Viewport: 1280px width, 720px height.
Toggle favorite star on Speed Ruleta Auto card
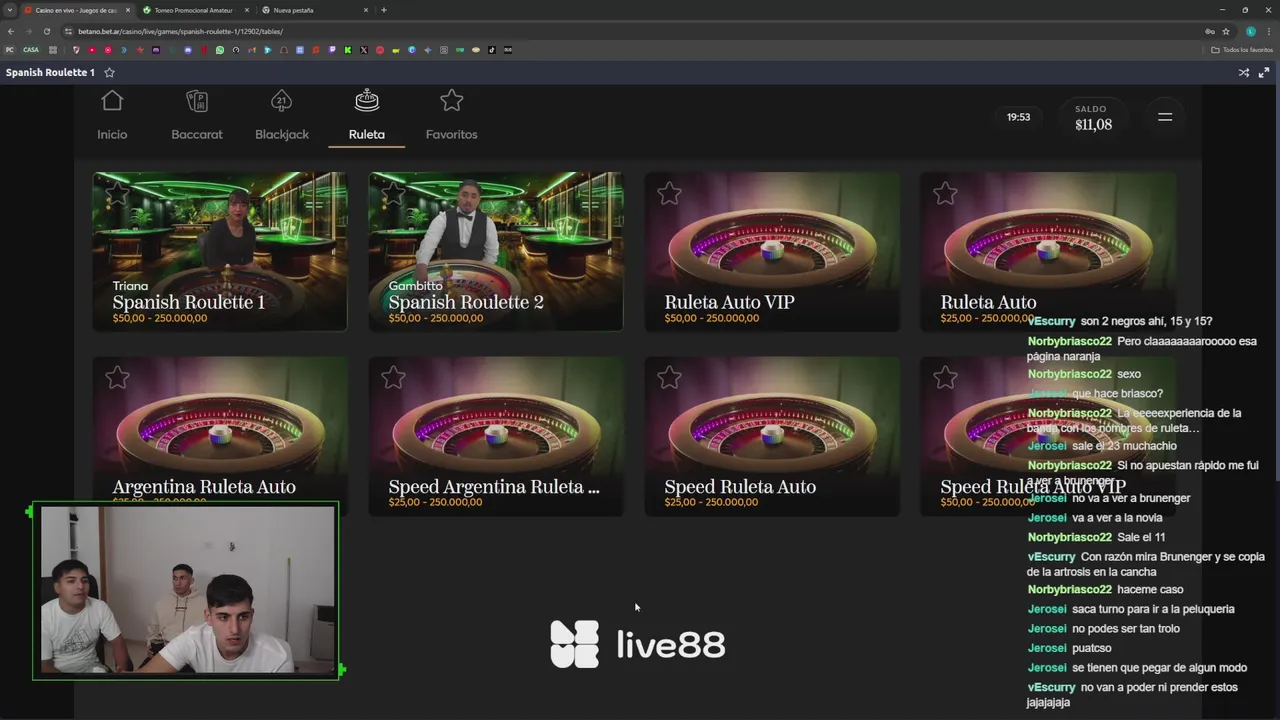coord(669,377)
